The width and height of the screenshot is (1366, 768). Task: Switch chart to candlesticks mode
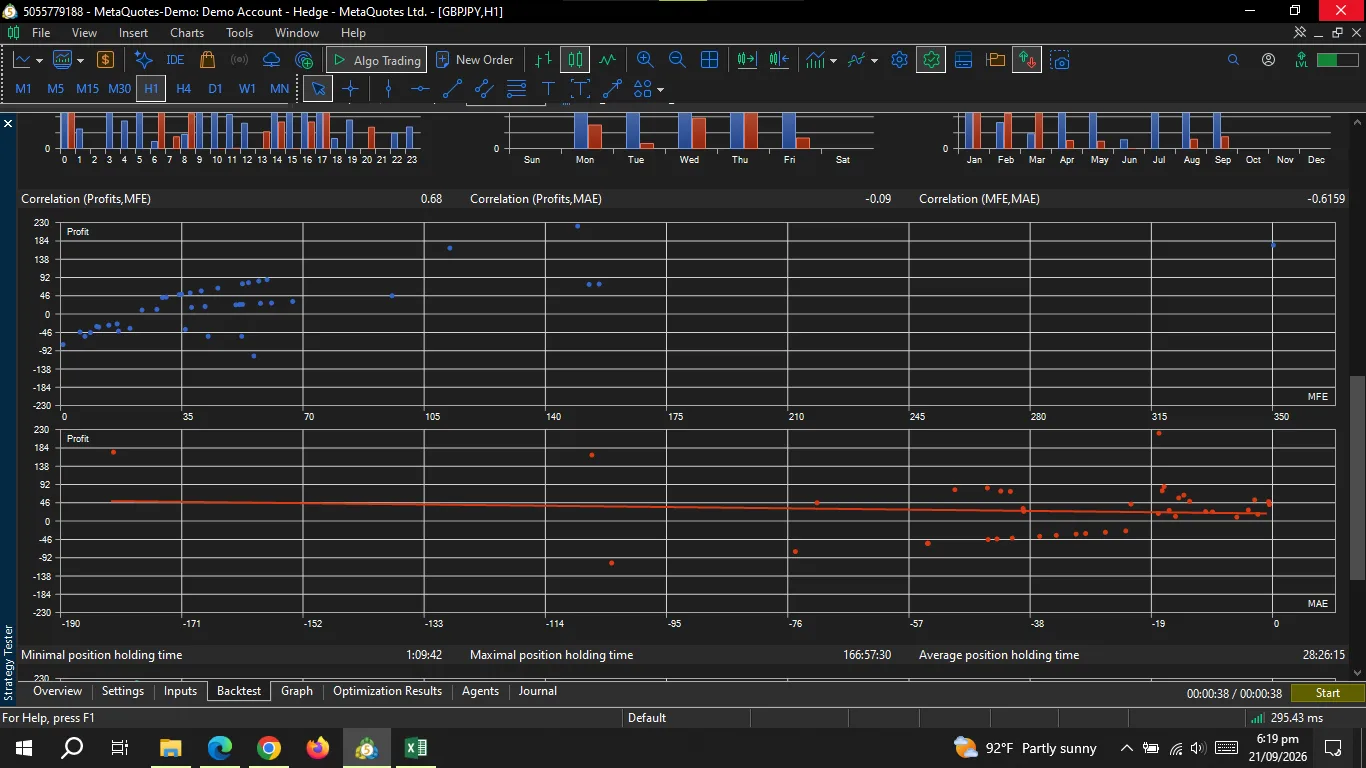click(575, 60)
